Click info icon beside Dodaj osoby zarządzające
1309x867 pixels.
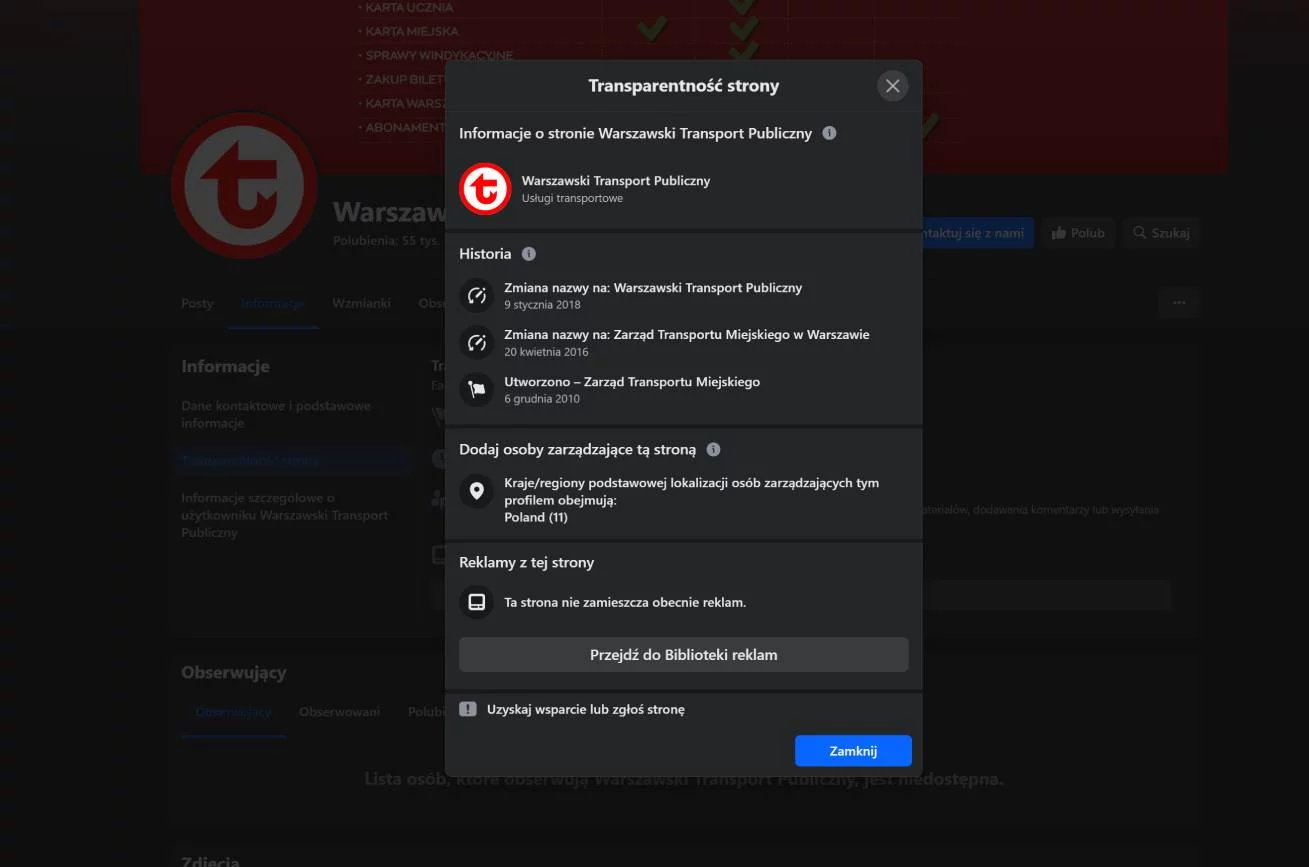713,450
